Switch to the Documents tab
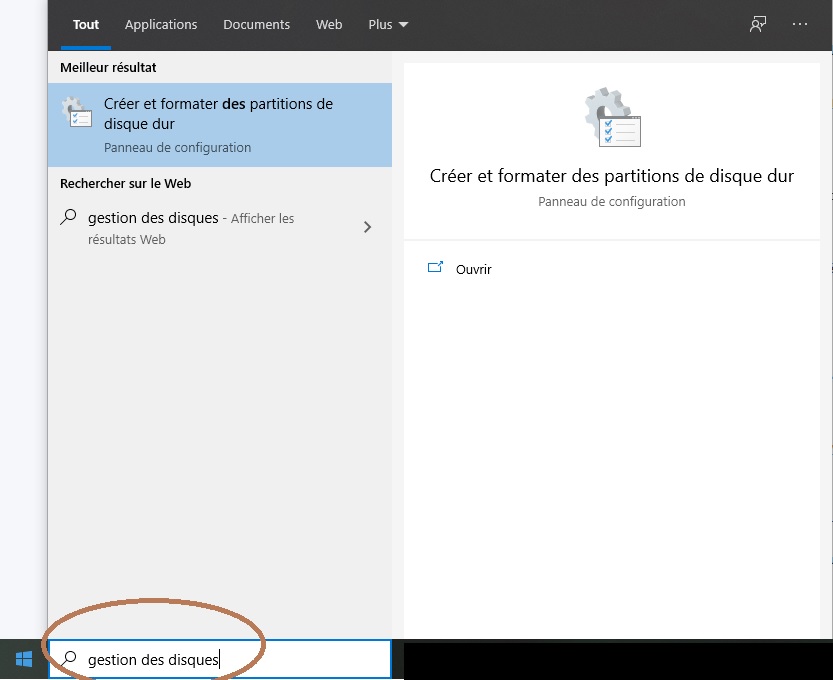This screenshot has width=833, height=680. click(x=257, y=24)
